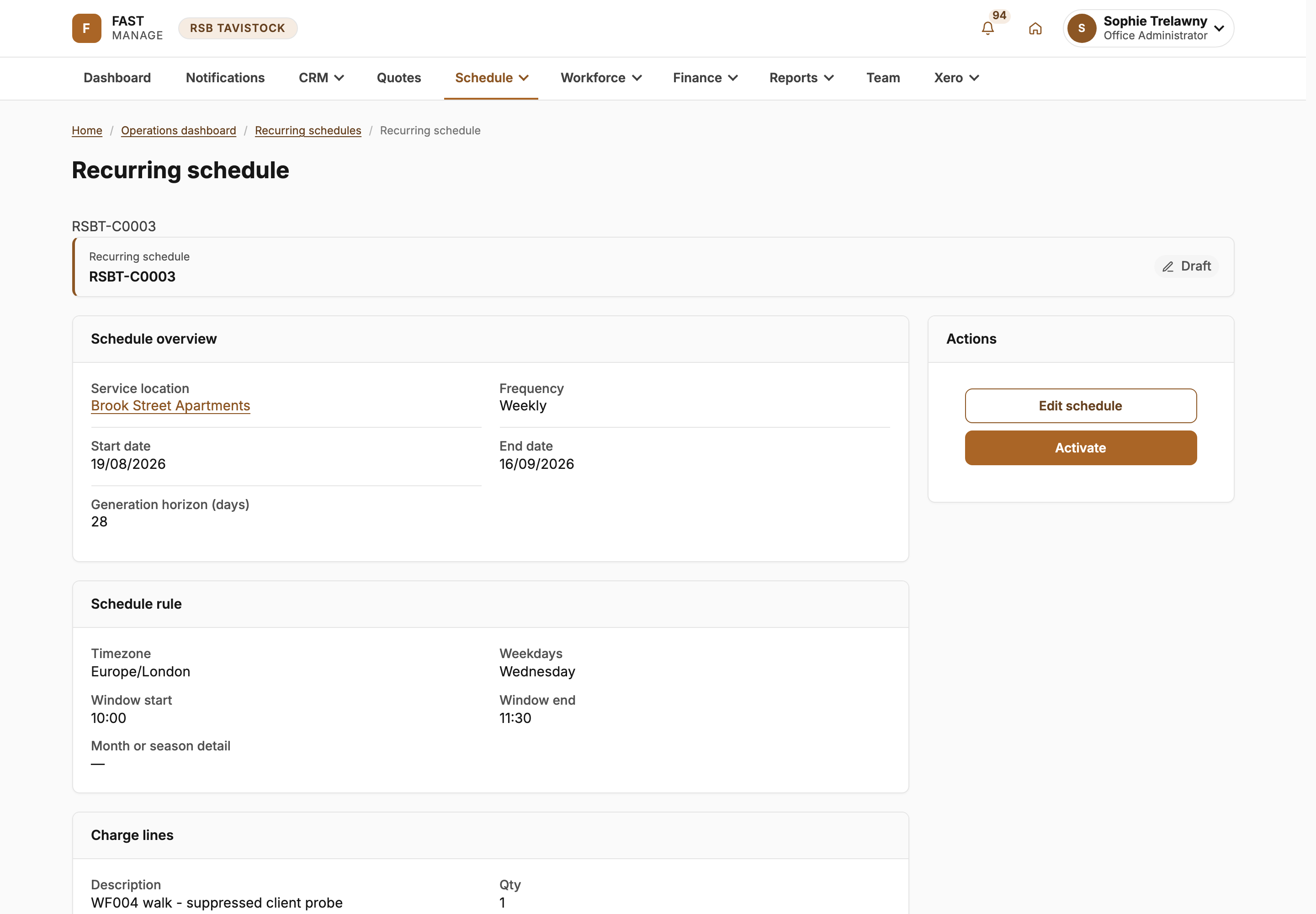Click the 94 notification count badge
The width and height of the screenshot is (1316, 914).
tap(999, 16)
